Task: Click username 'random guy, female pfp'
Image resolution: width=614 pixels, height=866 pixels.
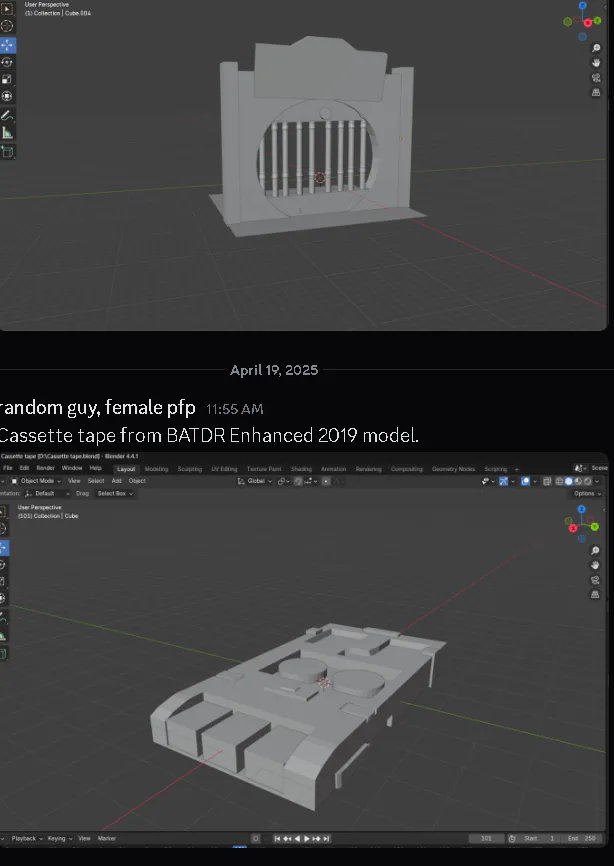Action: tap(97, 408)
